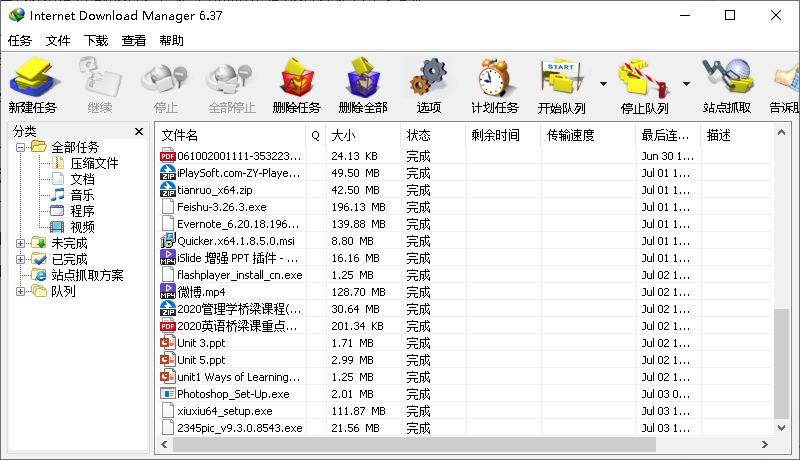The height and width of the screenshot is (460, 800).
Task: Select the 压缩文件 category icon
Action: 59,163
